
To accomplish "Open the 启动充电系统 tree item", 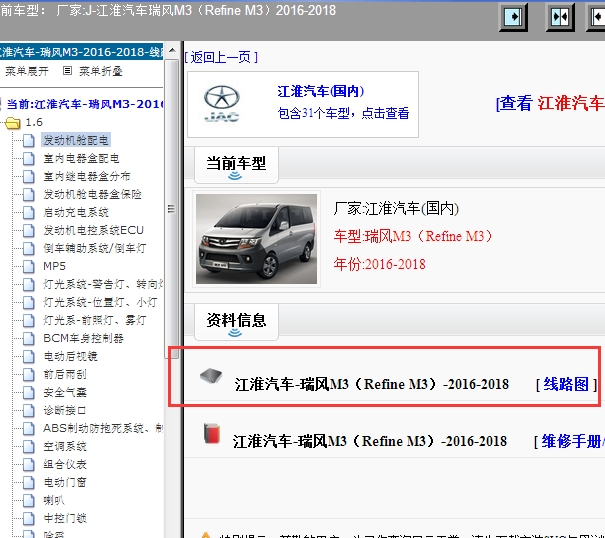I will pyautogui.click(x=76, y=212).
